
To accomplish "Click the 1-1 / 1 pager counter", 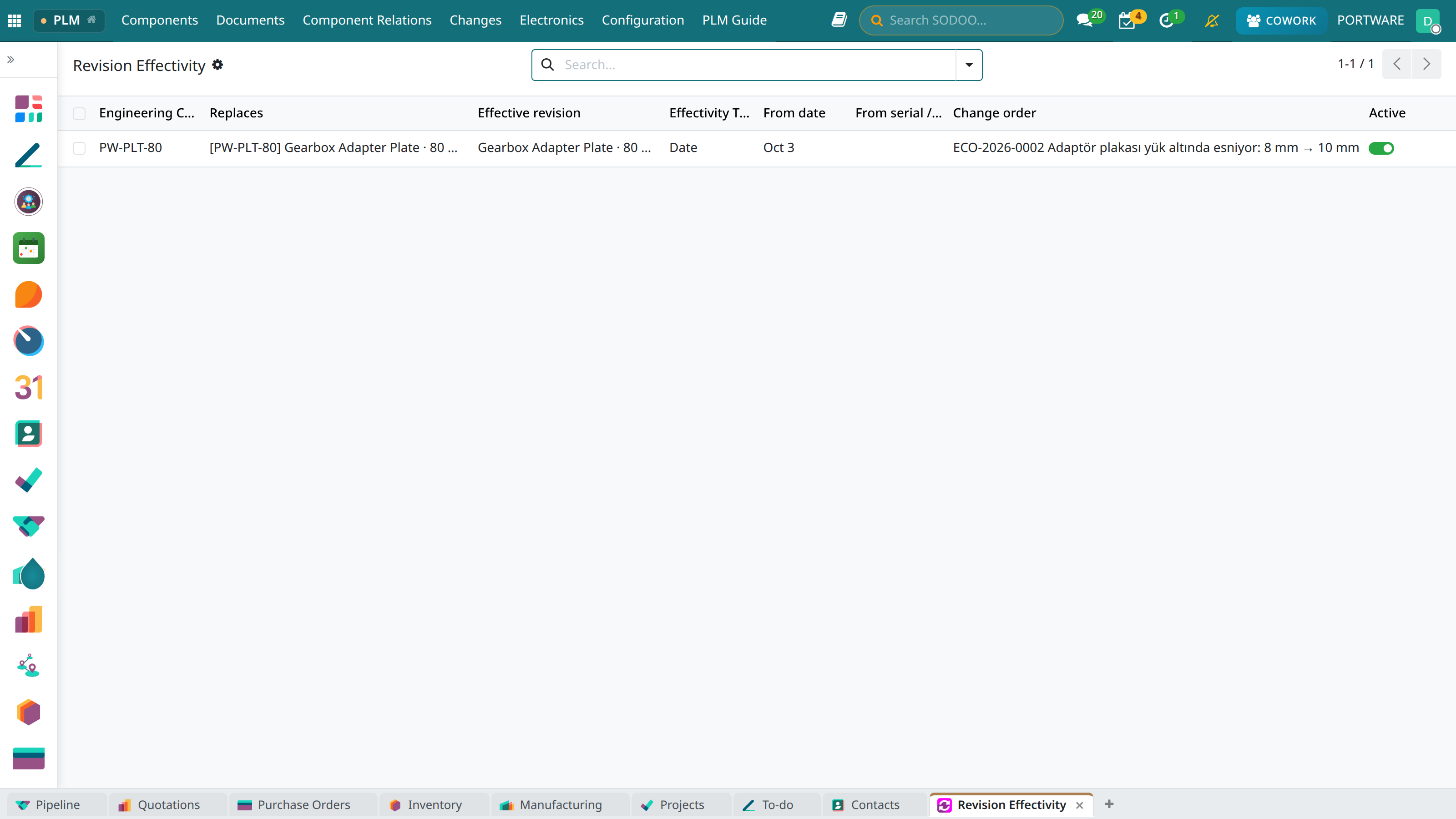I will click(x=1355, y=64).
